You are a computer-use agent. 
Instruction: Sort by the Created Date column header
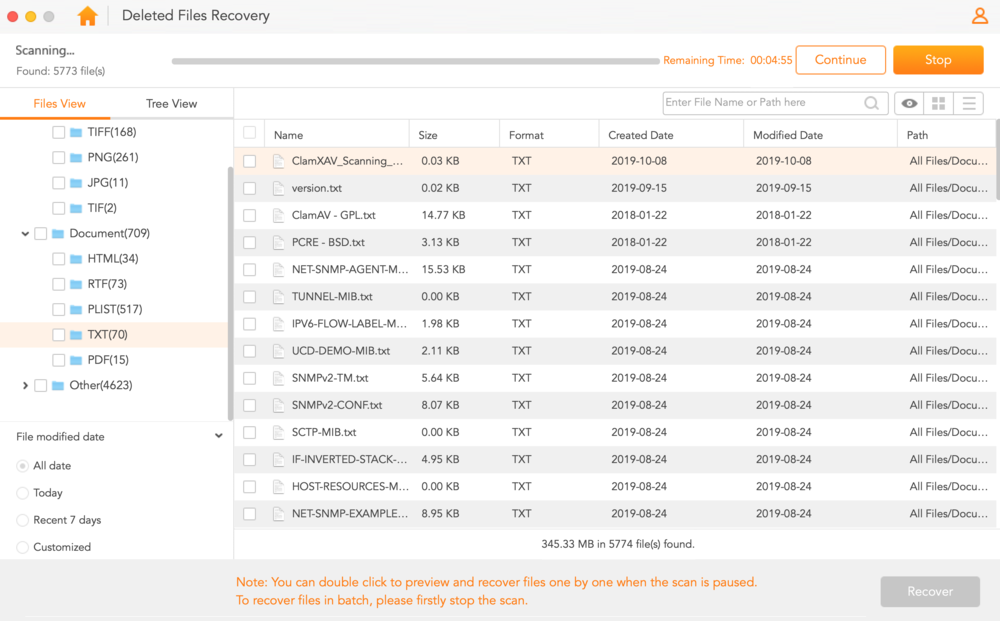point(640,135)
